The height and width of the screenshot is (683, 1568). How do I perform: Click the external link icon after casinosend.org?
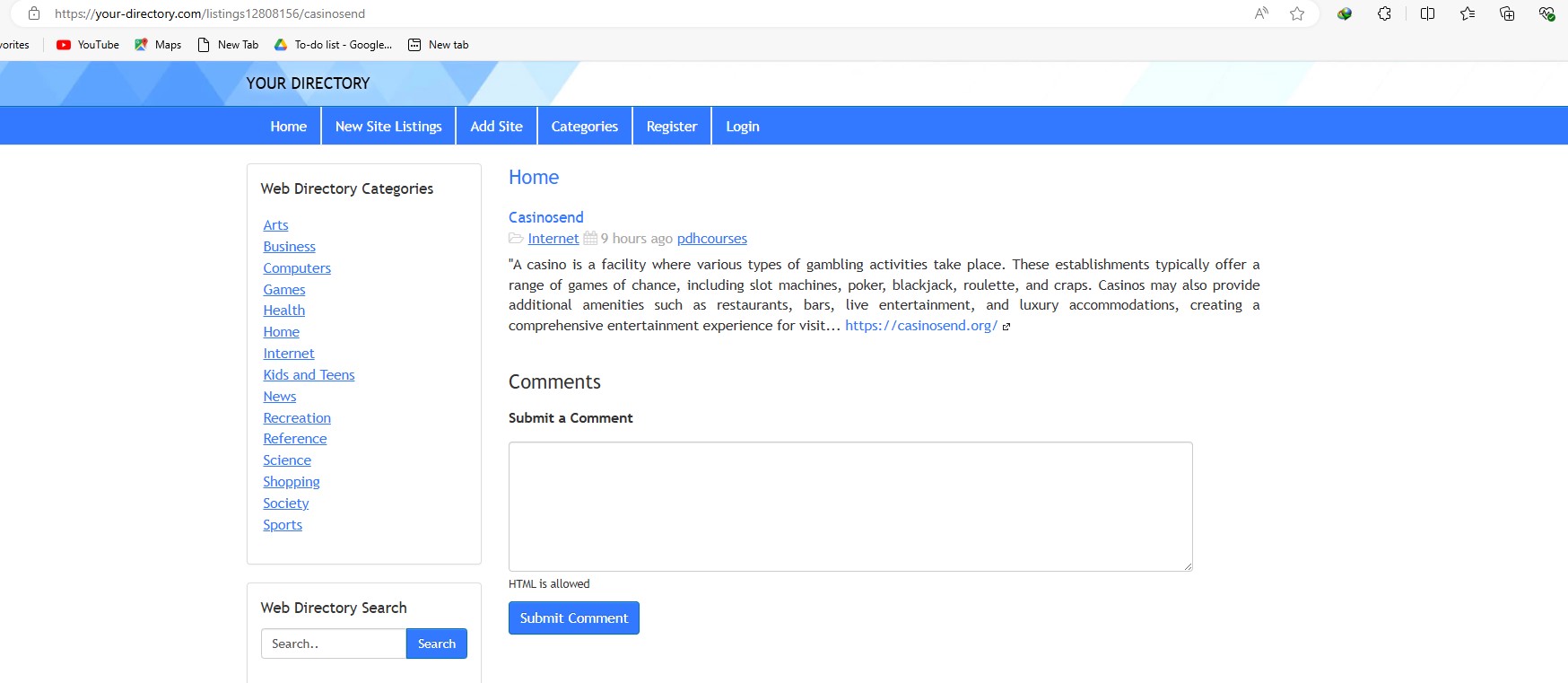coord(1006,327)
